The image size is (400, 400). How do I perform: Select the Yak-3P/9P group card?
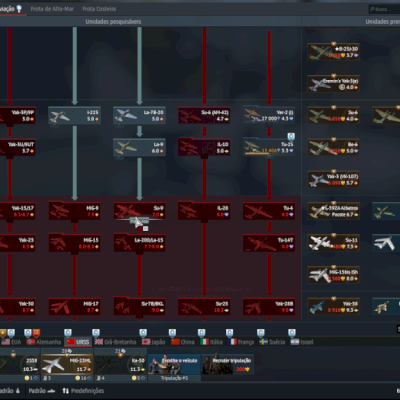(x=18, y=115)
